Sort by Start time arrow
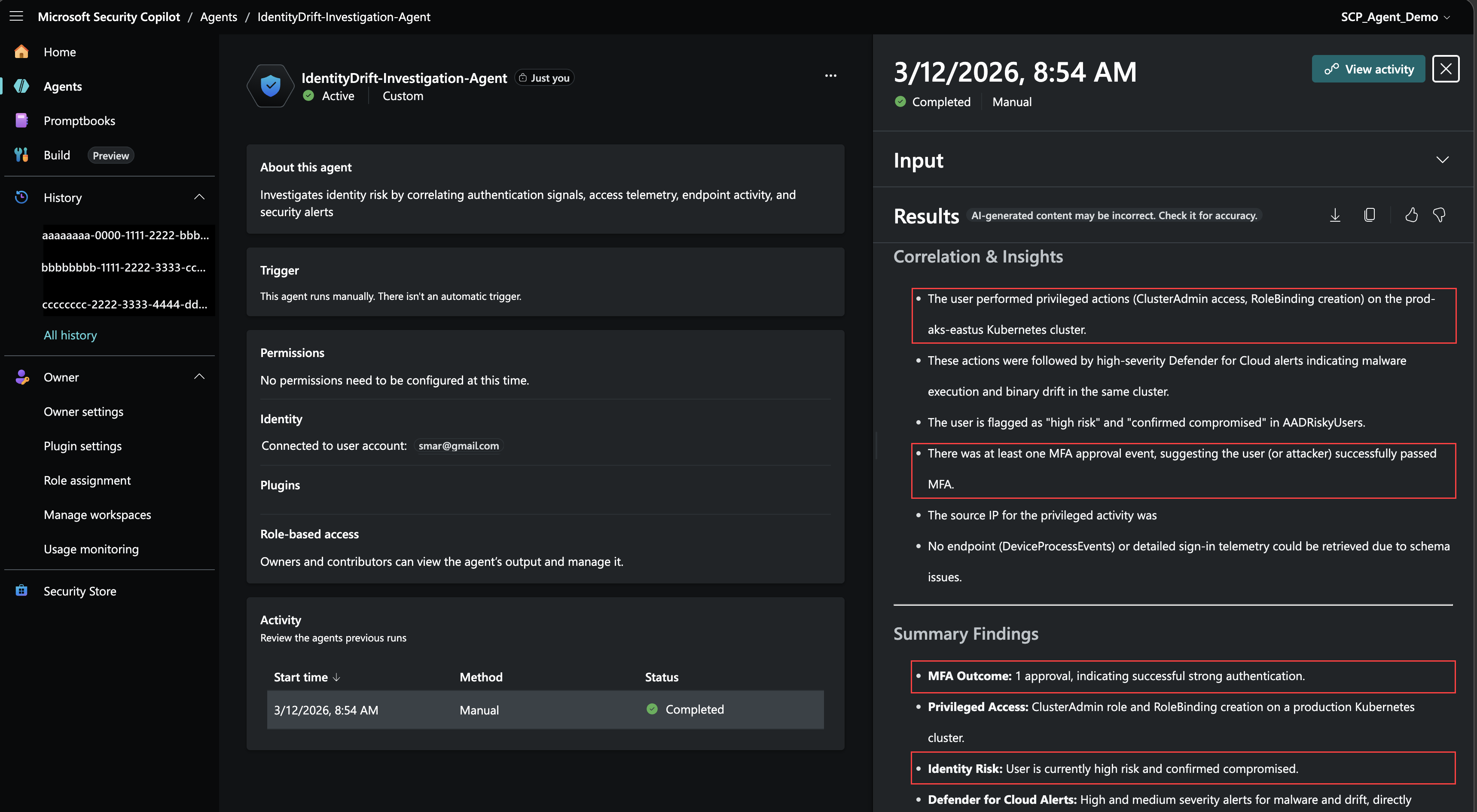The image size is (1477, 812). [x=336, y=677]
